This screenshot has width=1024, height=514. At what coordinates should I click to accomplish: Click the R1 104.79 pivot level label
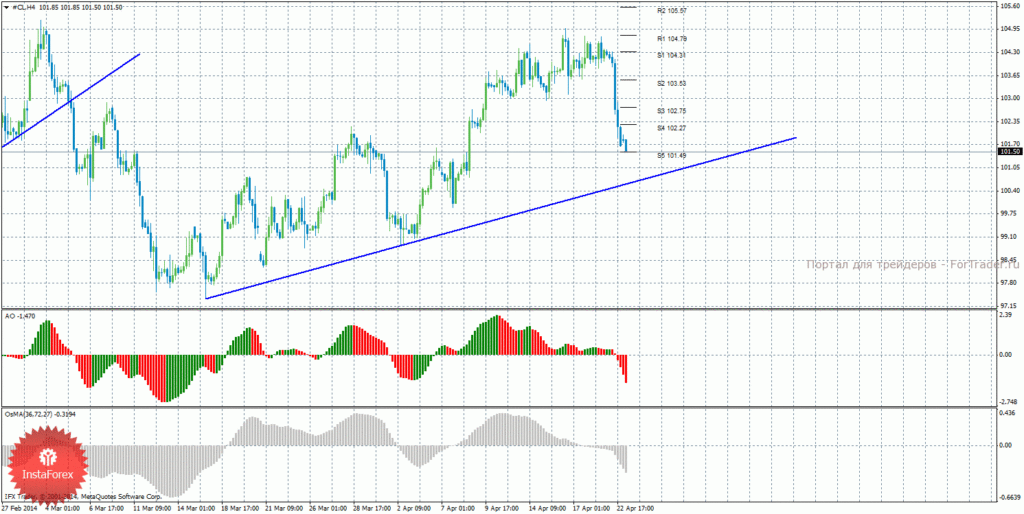pos(672,39)
